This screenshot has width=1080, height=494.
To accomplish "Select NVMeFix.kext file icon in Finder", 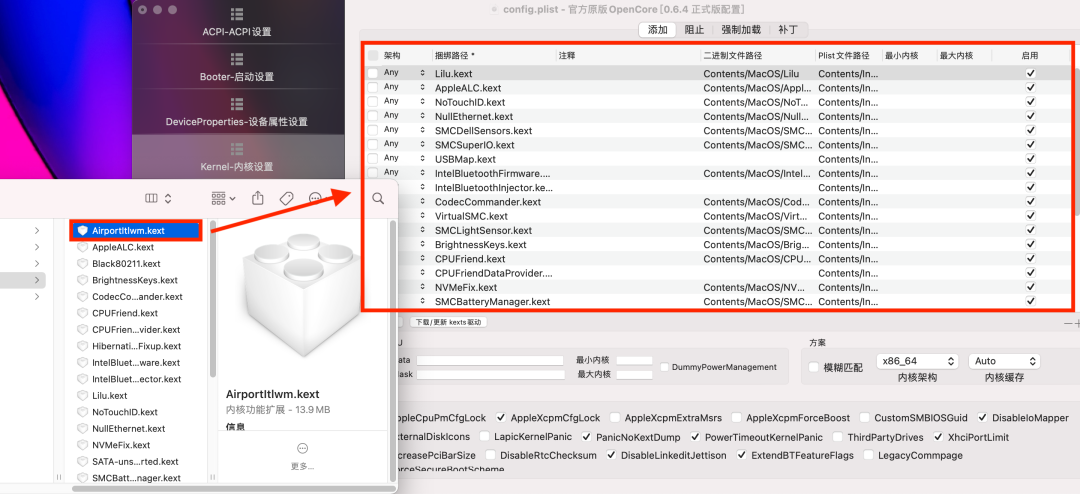I will (83, 445).
